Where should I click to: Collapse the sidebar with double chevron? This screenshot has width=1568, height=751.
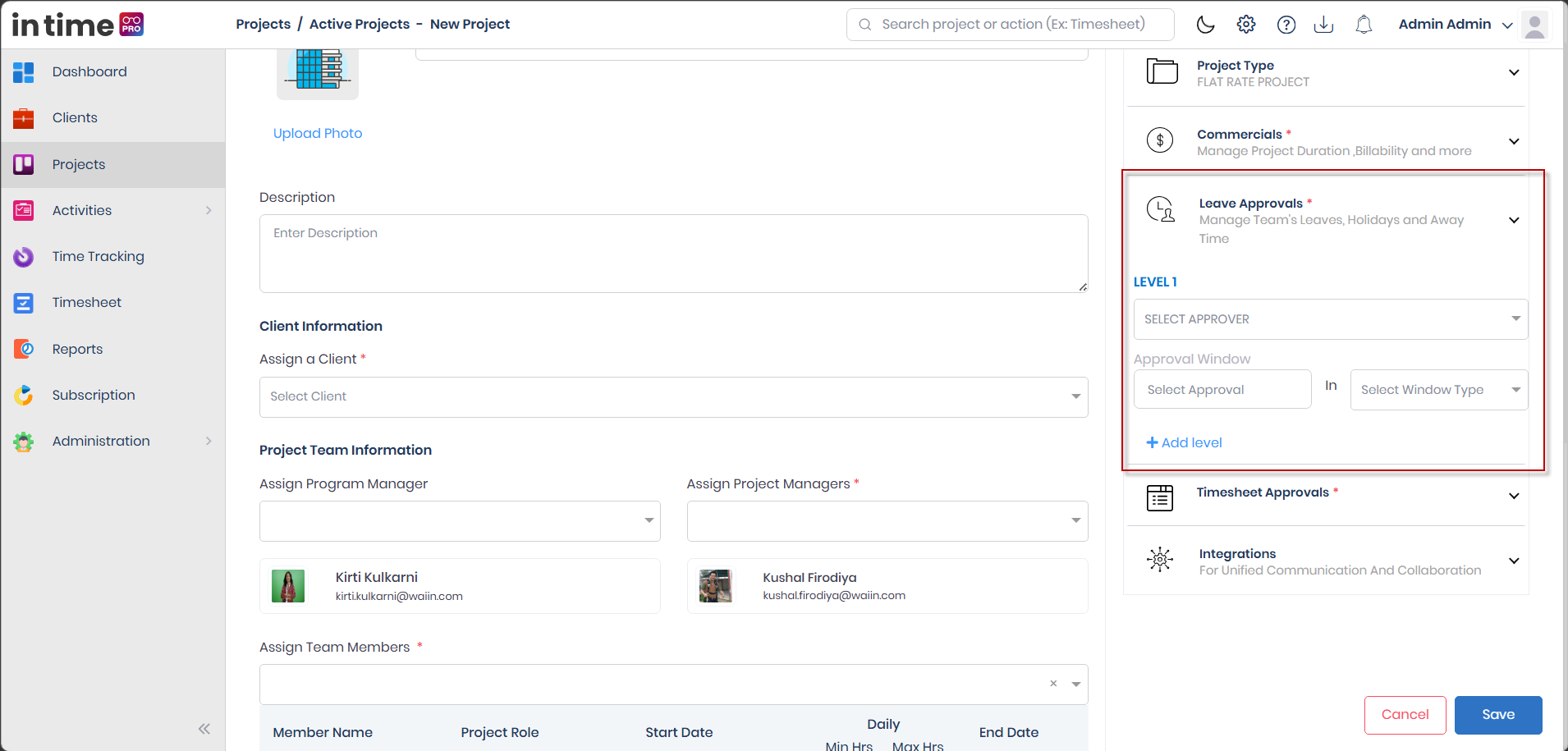[x=204, y=729]
